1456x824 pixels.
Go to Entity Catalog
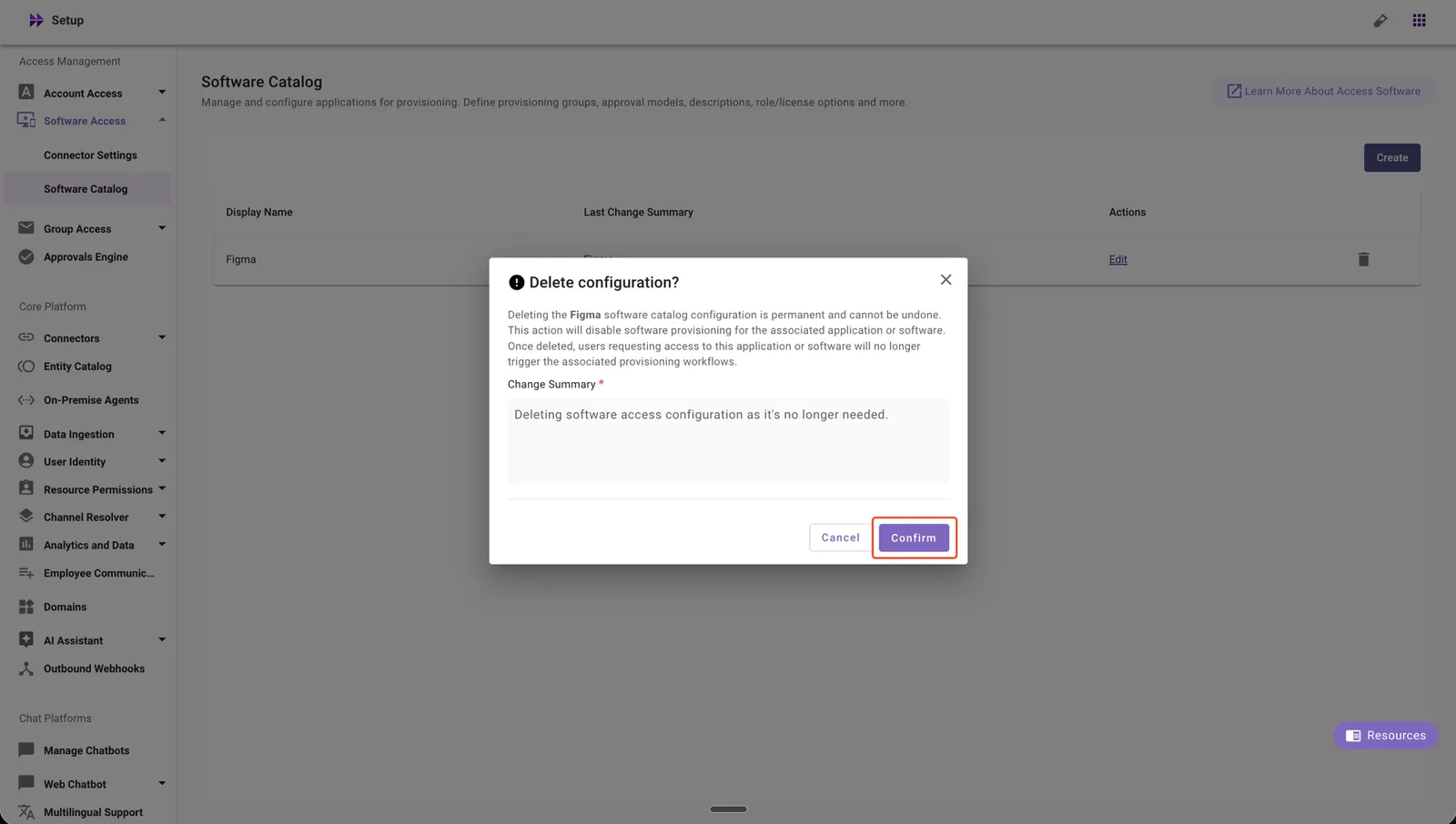(x=77, y=367)
